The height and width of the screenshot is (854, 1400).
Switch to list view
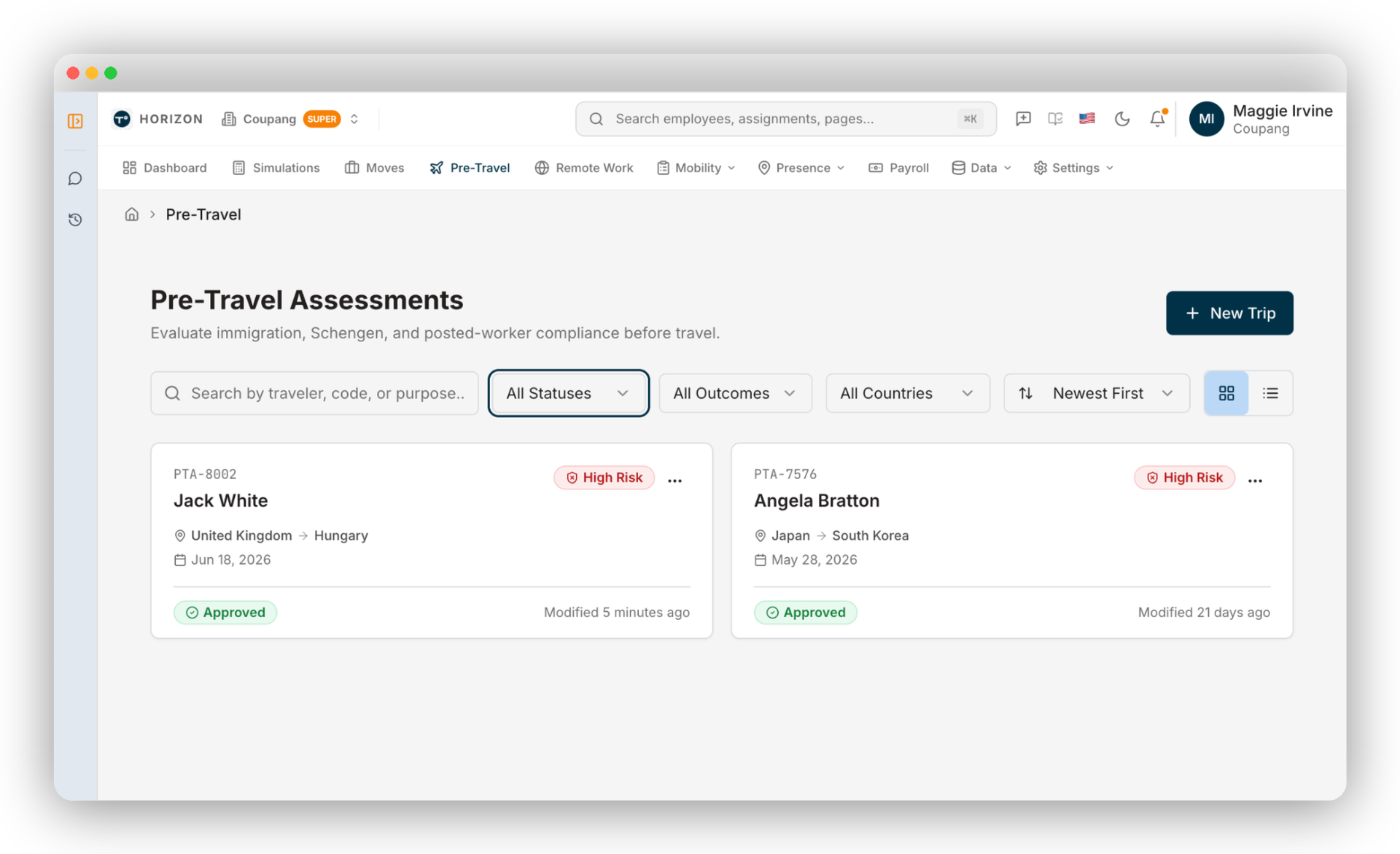[1271, 393]
